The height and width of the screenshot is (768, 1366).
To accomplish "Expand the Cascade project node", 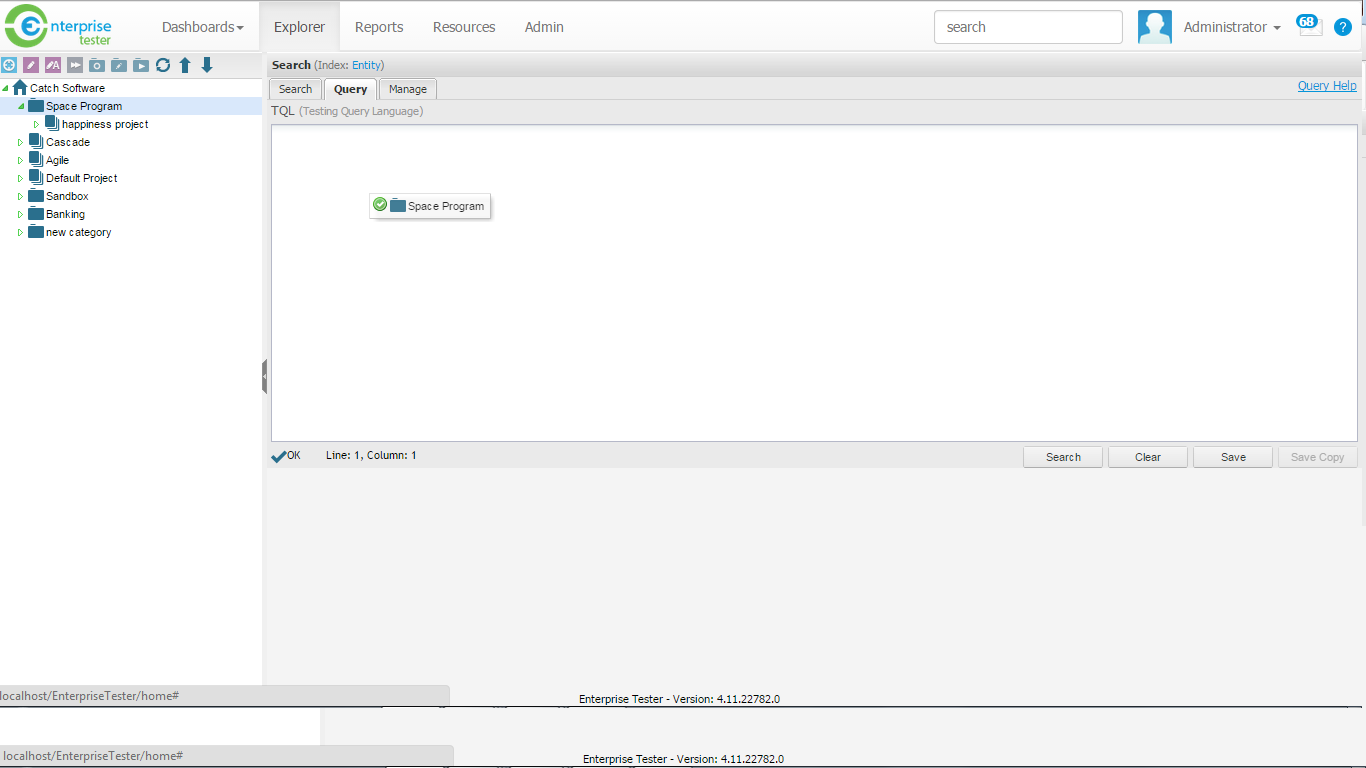I will 20,143.
